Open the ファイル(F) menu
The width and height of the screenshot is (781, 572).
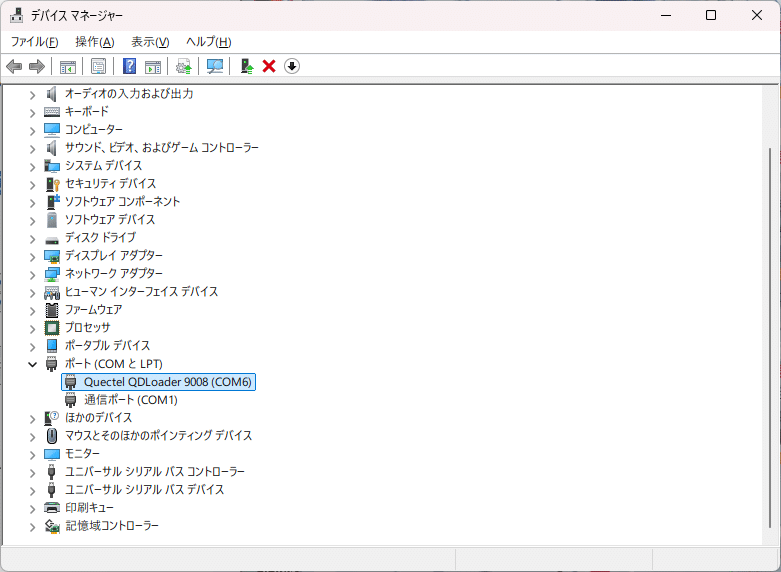[34, 42]
